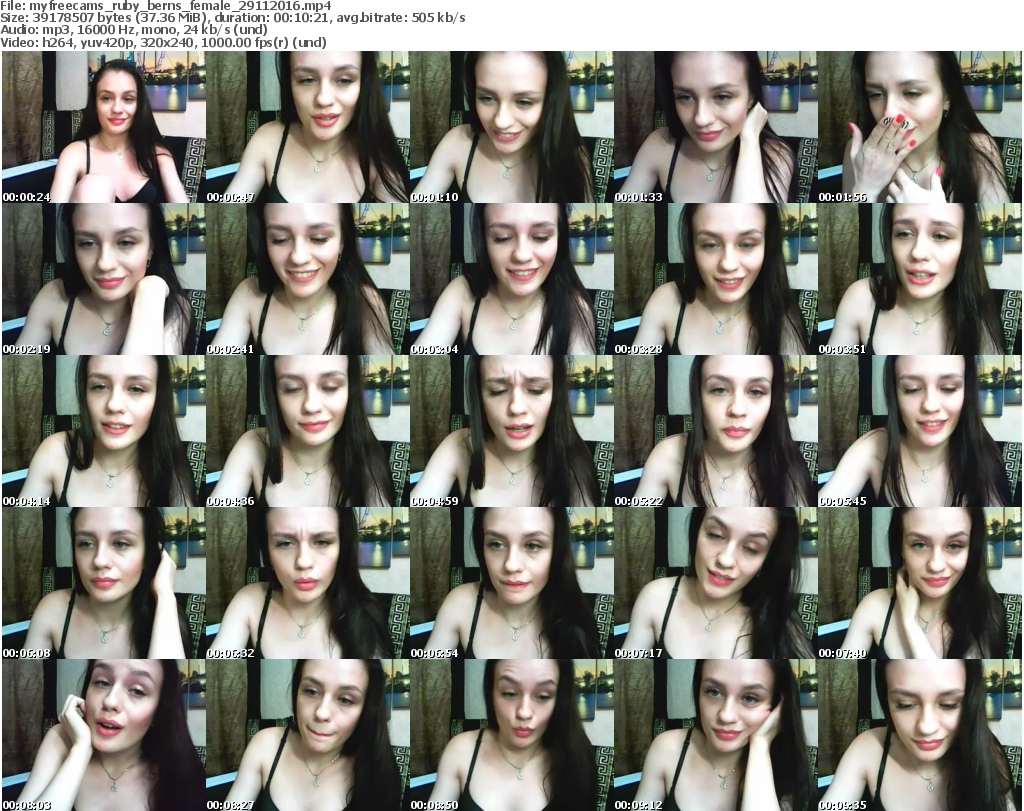1024x811 pixels.
Task: Open the last frame at 00:09:35
Action: pyautogui.click(x=919, y=735)
